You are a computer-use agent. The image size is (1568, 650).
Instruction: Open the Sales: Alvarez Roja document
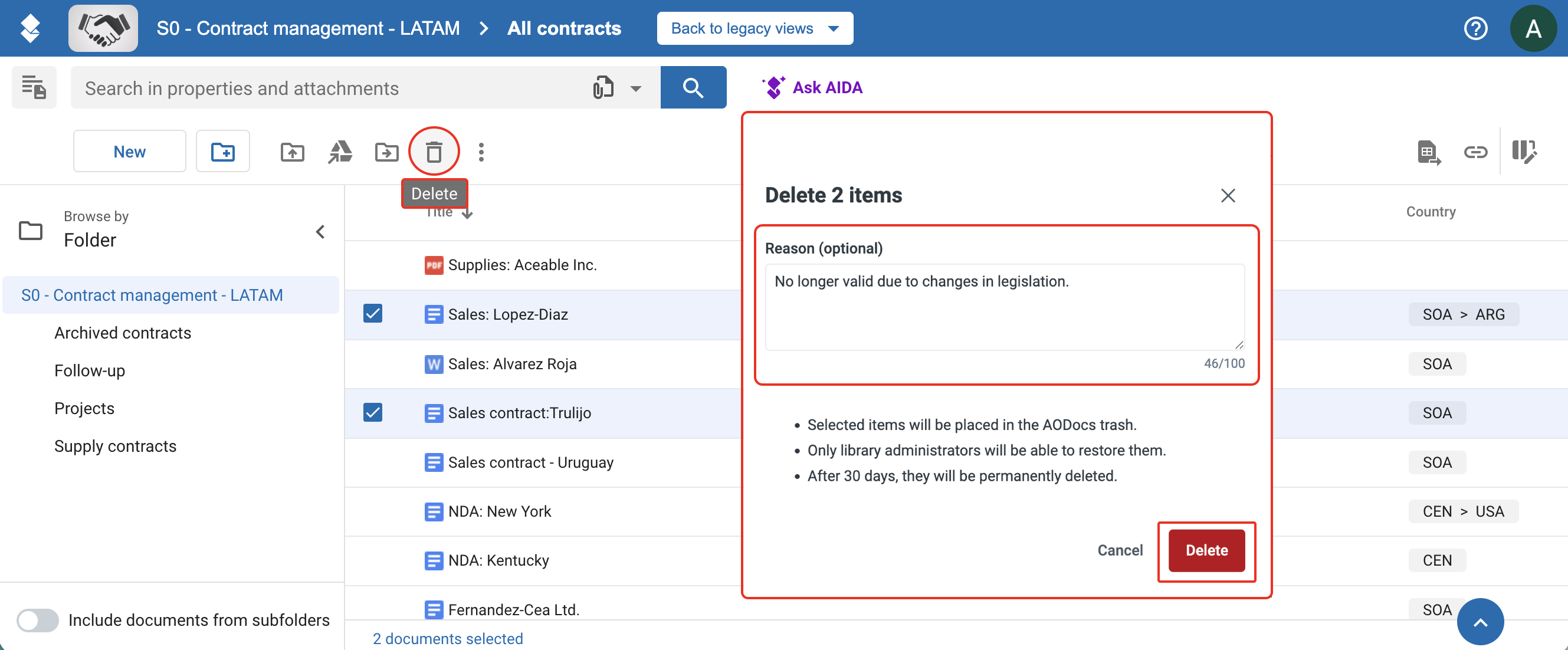512,364
